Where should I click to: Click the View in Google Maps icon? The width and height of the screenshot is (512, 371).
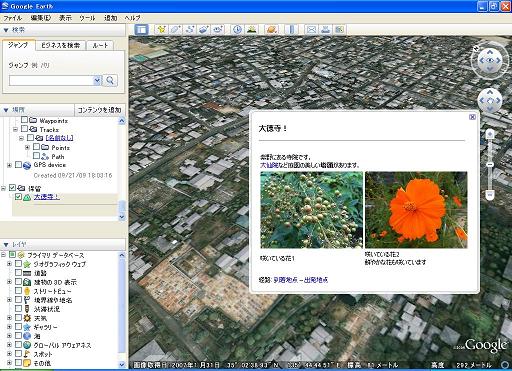point(339,30)
